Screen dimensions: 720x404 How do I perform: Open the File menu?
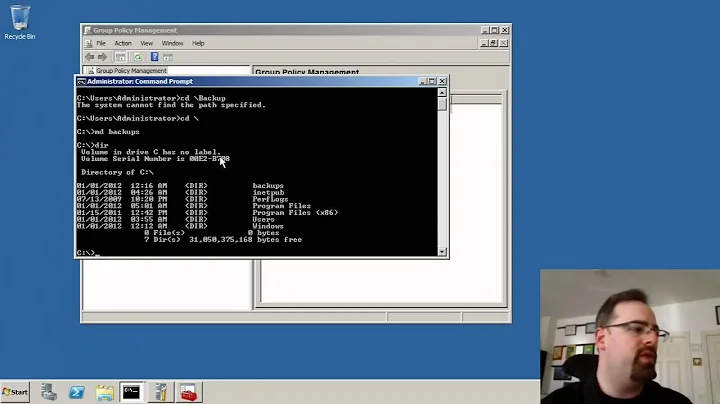tap(101, 43)
